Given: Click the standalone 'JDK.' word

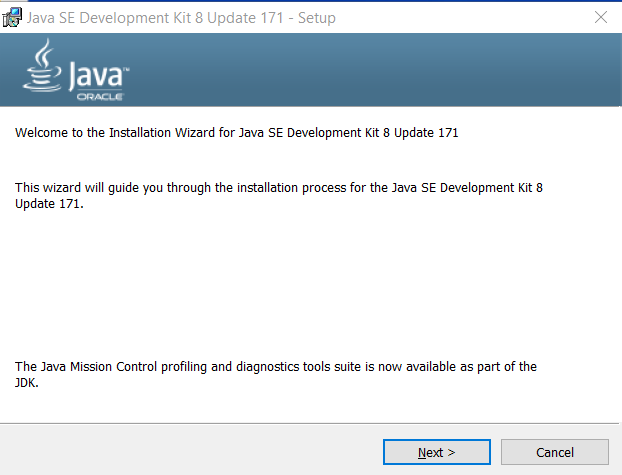Looking at the screenshot, I should [x=27, y=383].
